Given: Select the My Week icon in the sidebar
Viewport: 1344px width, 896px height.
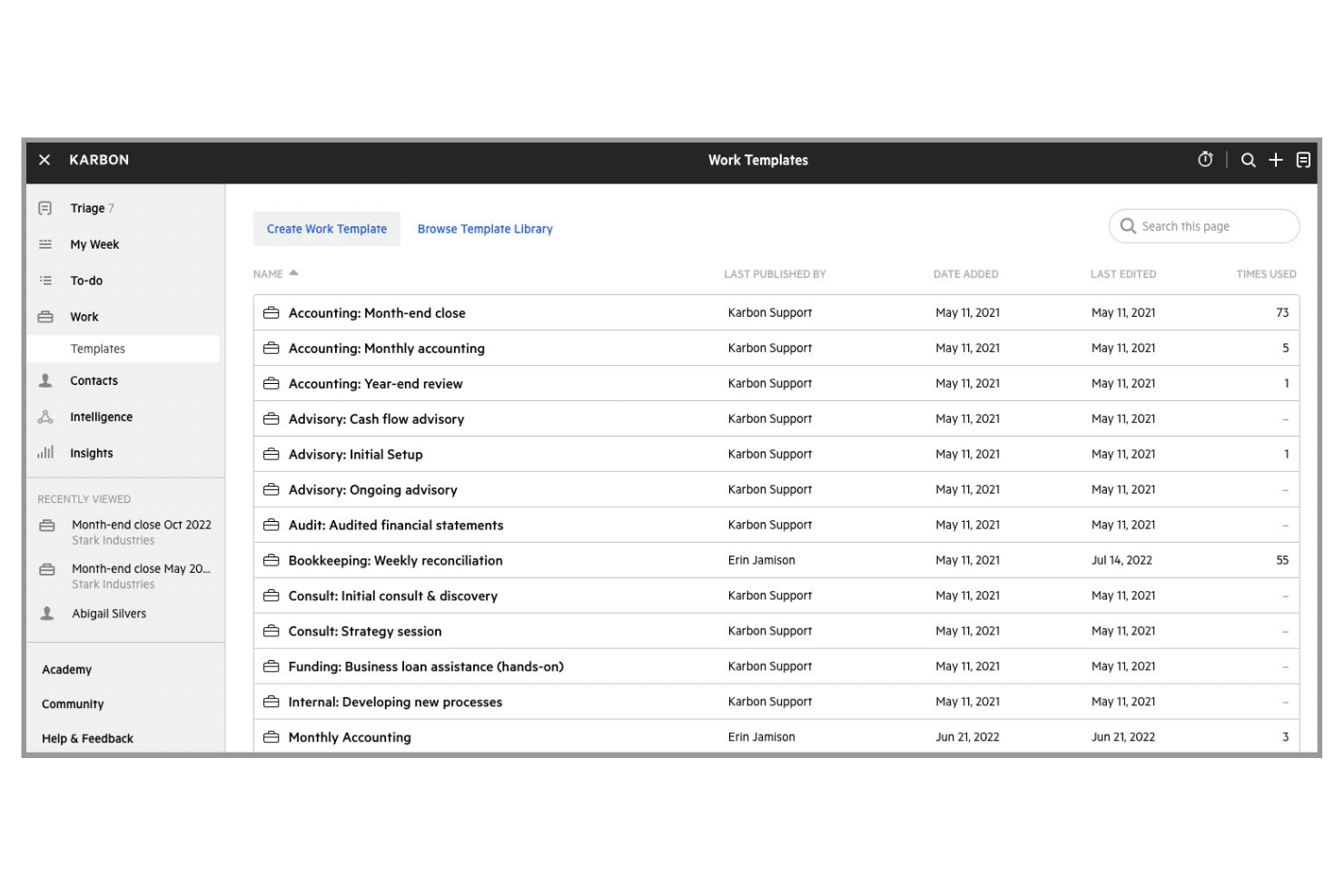Looking at the screenshot, I should (46, 244).
